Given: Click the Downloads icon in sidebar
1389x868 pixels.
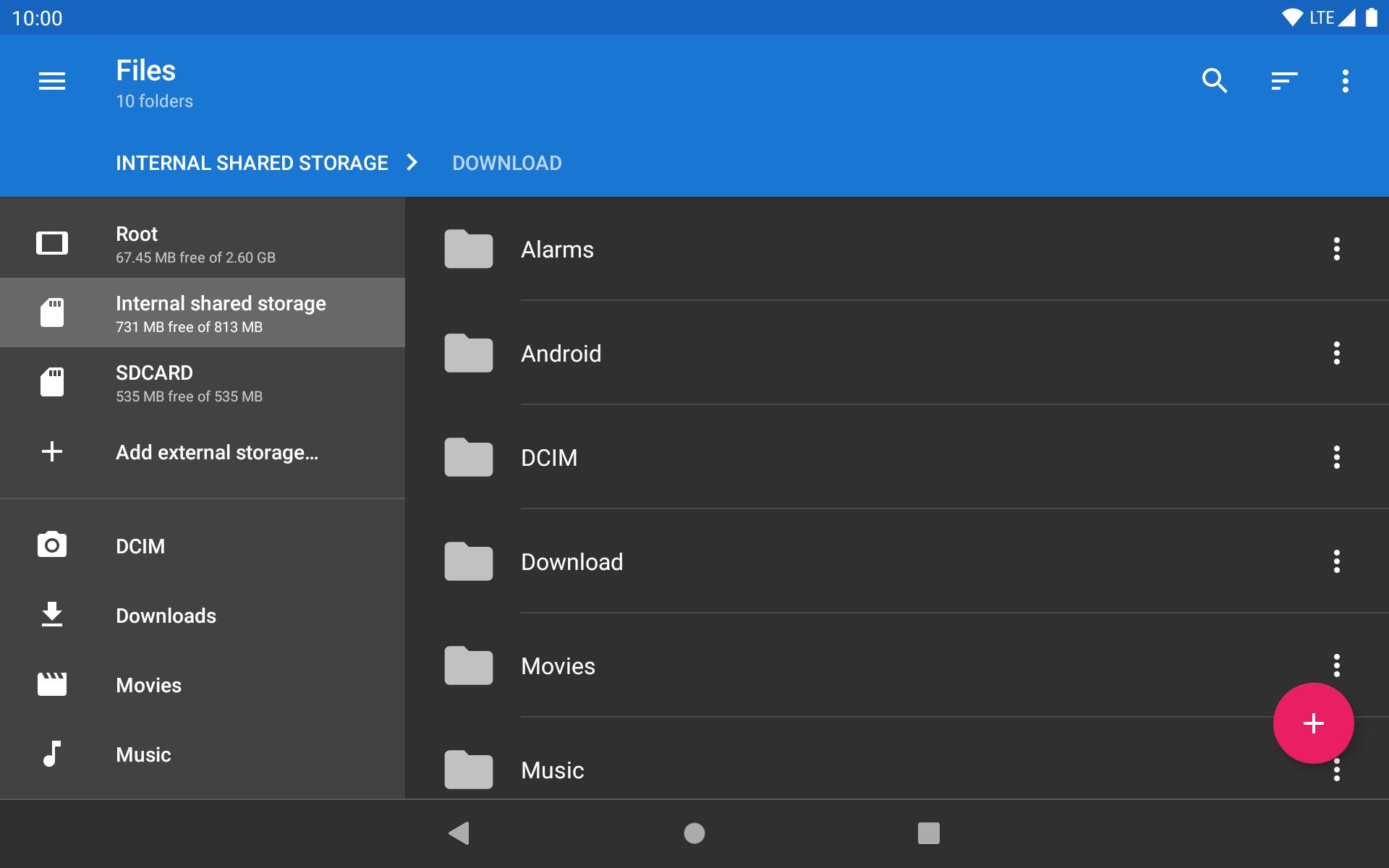Looking at the screenshot, I should click(x=51, y=614).
